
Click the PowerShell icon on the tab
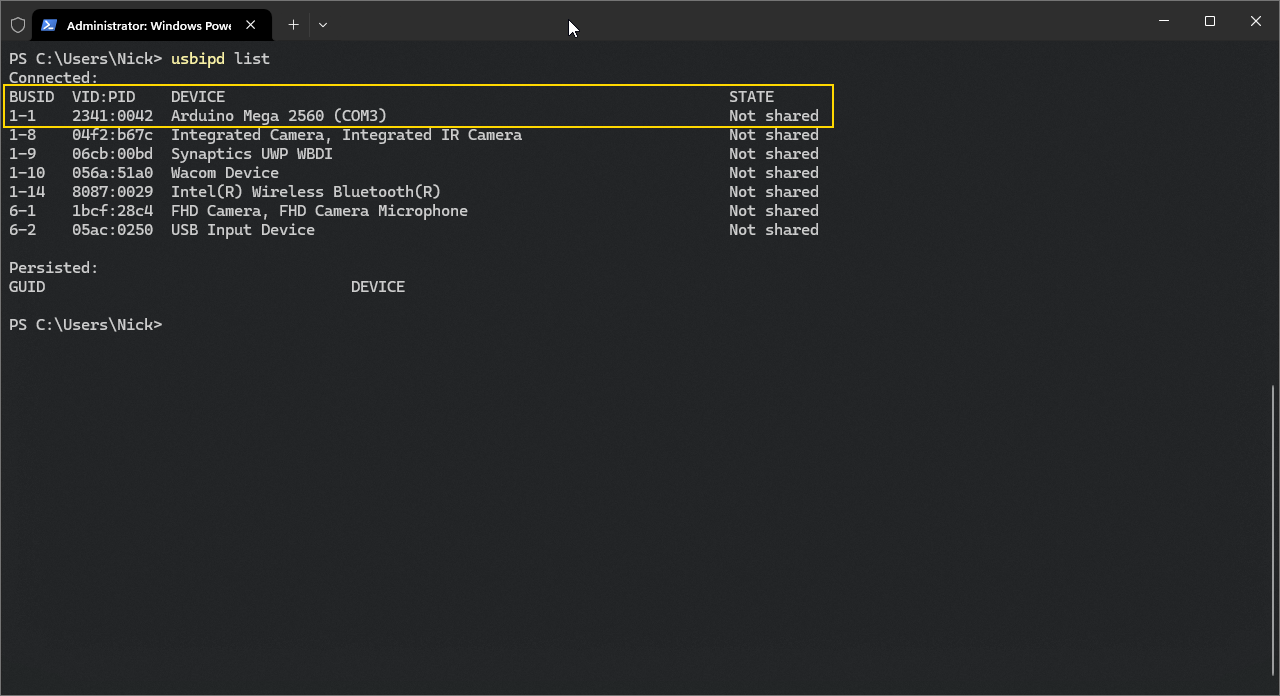point(48,25)
